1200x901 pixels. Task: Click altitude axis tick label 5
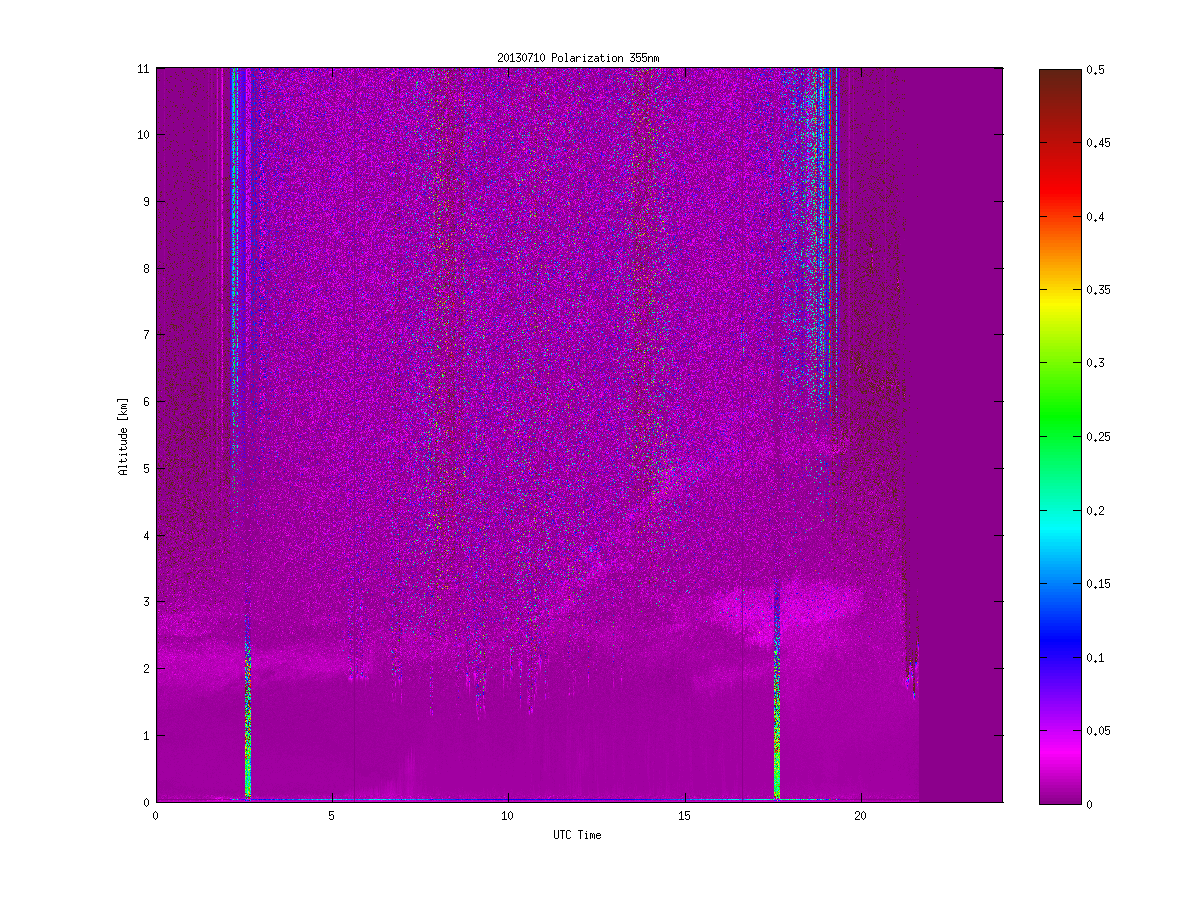147,468
